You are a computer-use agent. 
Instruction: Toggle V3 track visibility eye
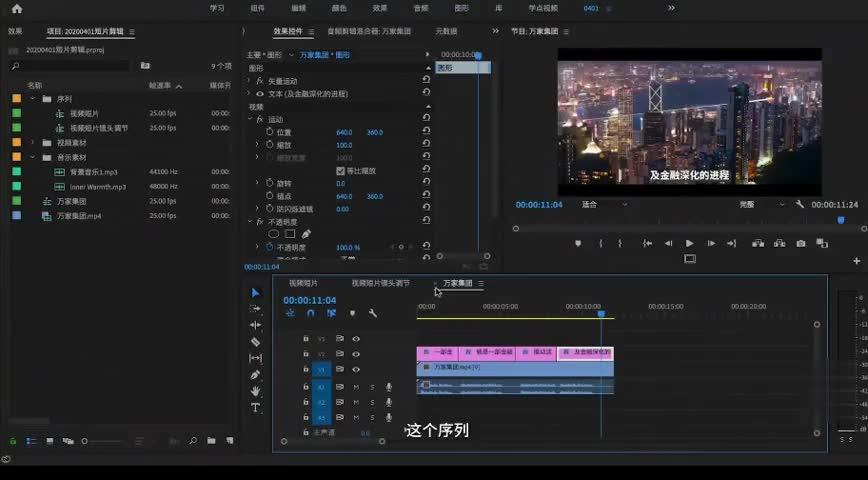coord(356,338)
